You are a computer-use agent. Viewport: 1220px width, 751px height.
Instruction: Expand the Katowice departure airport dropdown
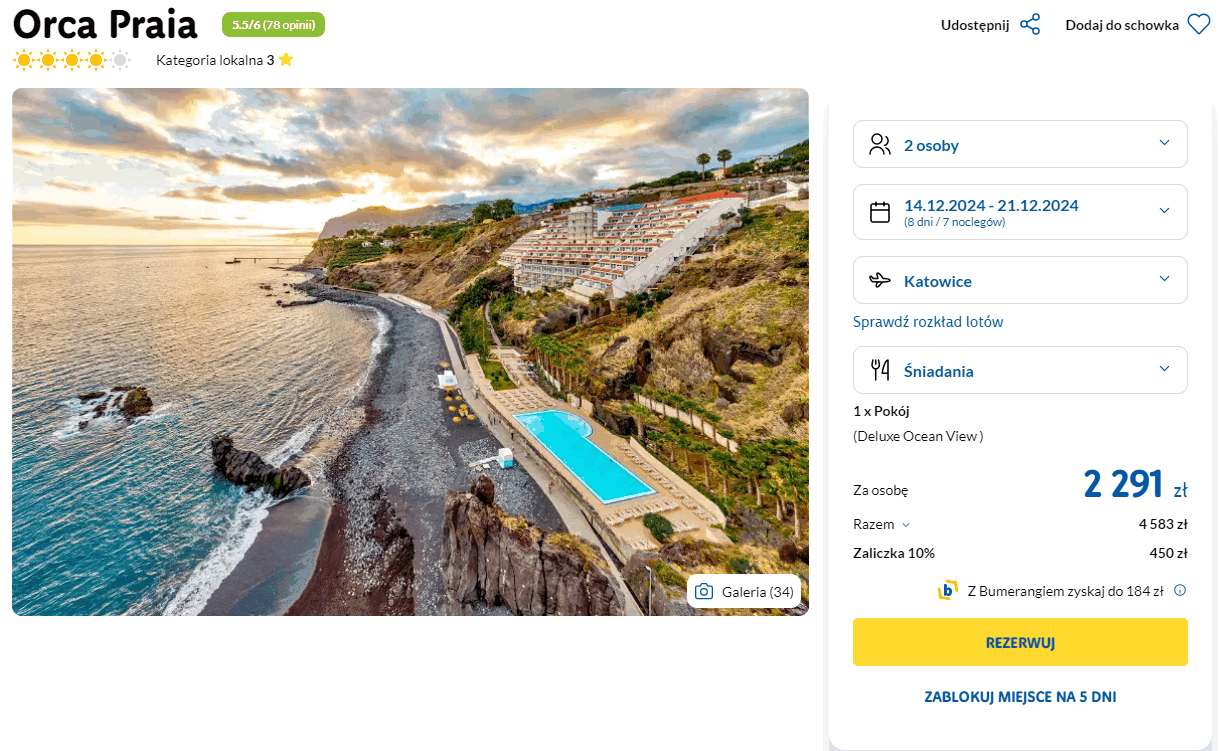click(1164, 279)
